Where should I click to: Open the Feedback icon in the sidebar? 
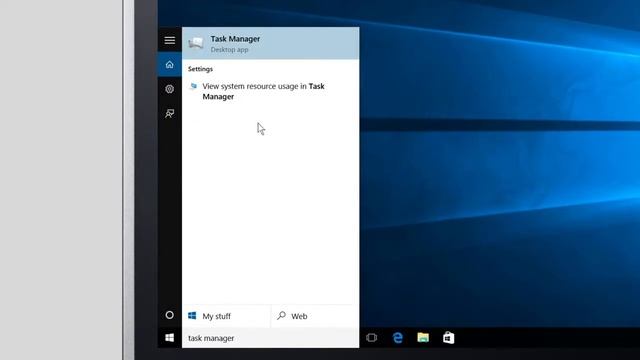(169, 113)
